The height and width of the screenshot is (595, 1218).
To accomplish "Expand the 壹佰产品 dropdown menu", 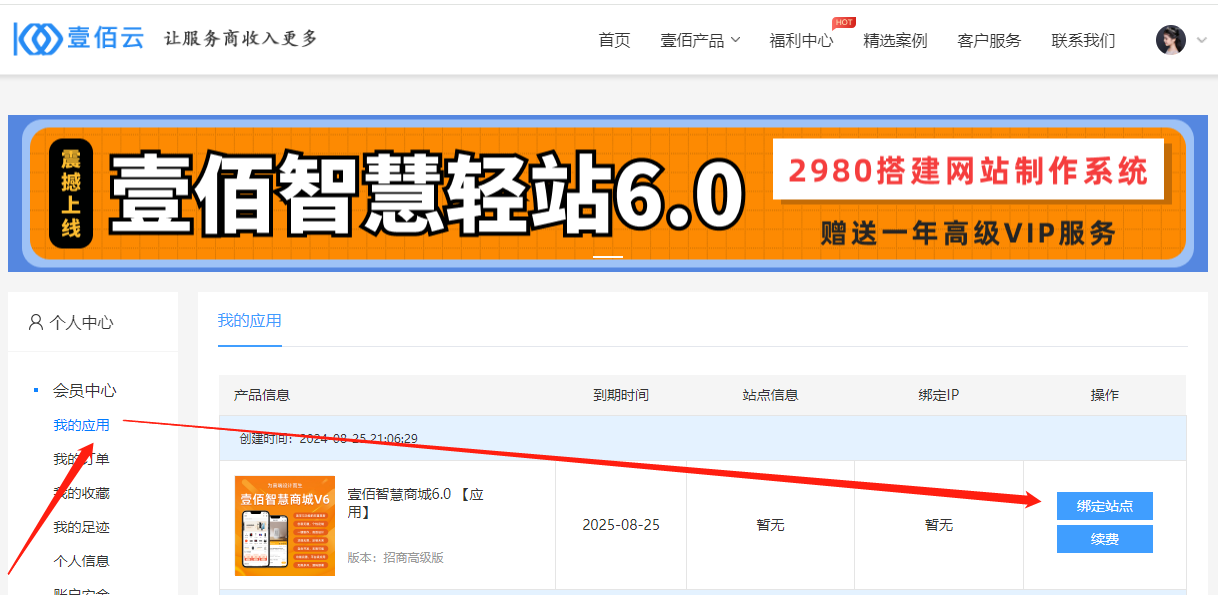I will (700, 40).
